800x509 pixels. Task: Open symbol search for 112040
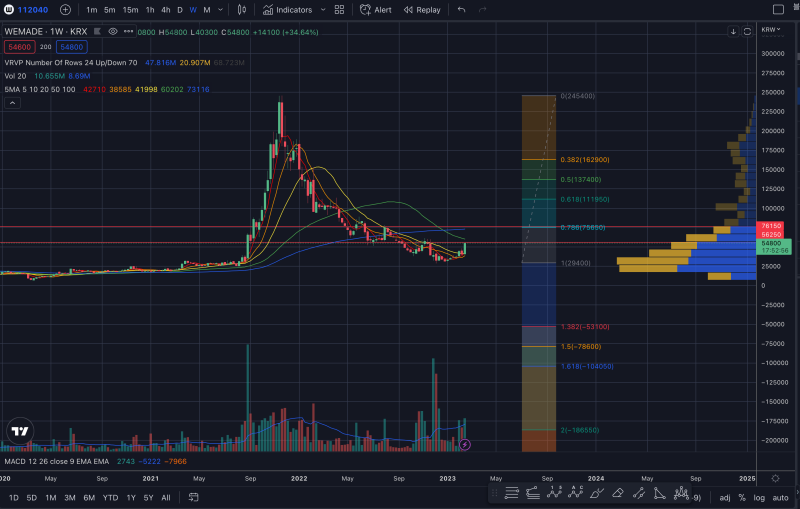tap(27, 10)
